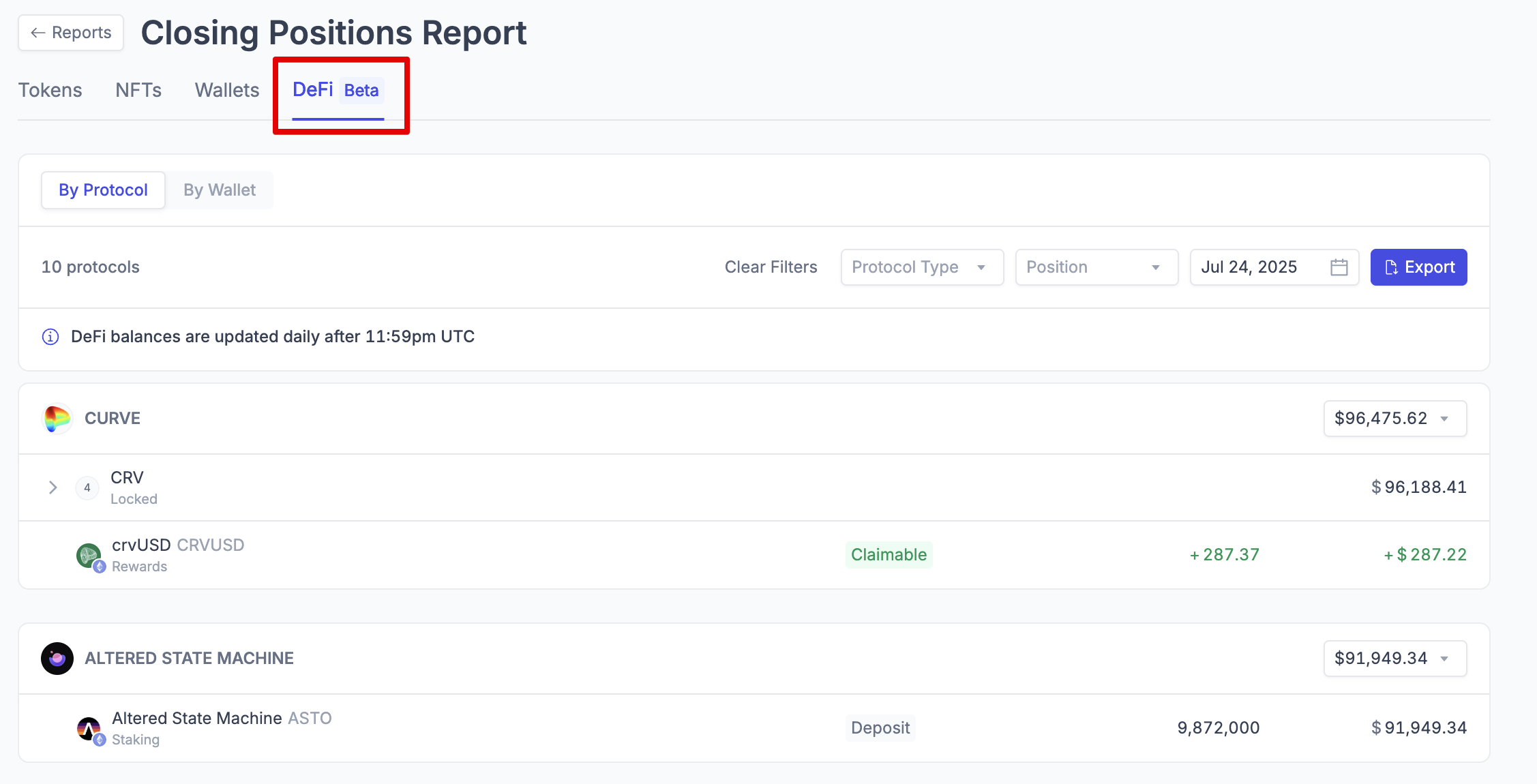The width and height of the screenshot is (1537, 784).
Task: Click the calendar icon in date field
Action: pos(1339,267)
